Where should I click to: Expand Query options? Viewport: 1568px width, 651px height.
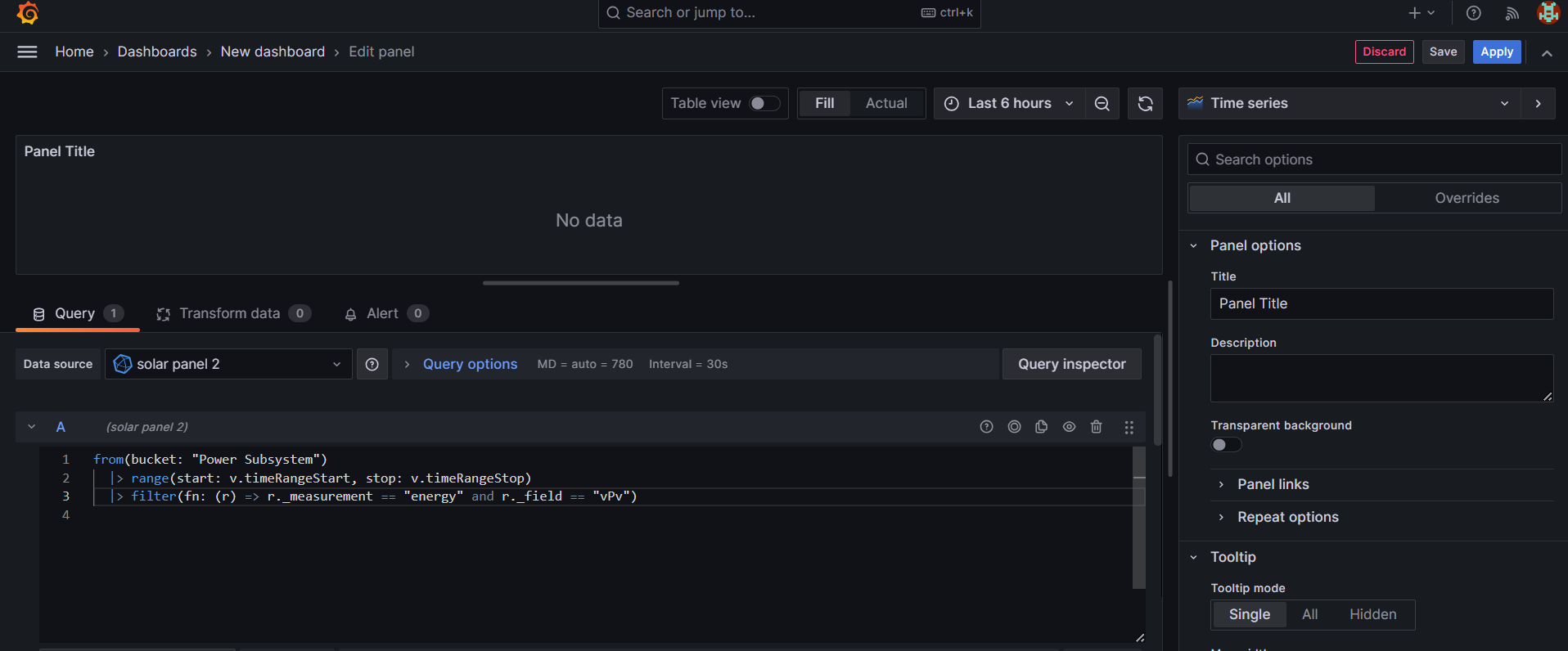(470, 364)
